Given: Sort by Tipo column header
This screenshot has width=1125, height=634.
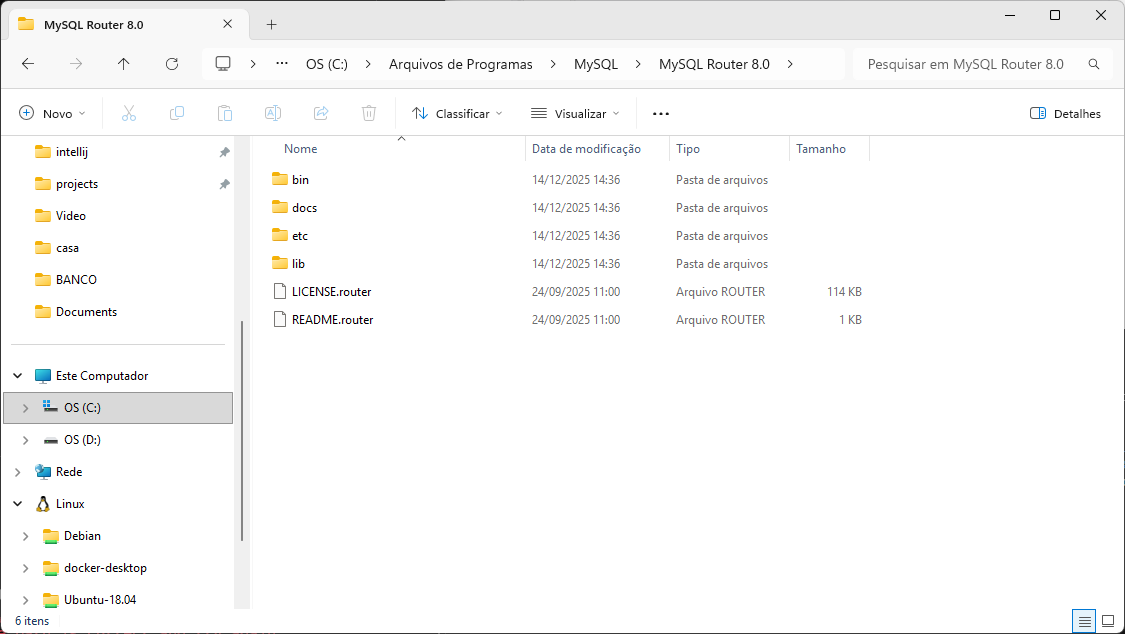Looking at the screenshot, I should pos(687,148).
